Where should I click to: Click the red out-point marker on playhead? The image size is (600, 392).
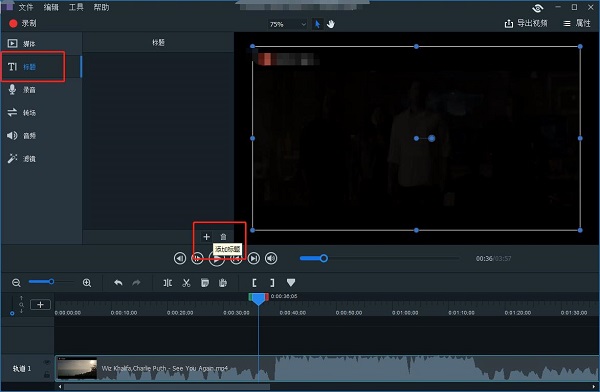click(267, 297)
